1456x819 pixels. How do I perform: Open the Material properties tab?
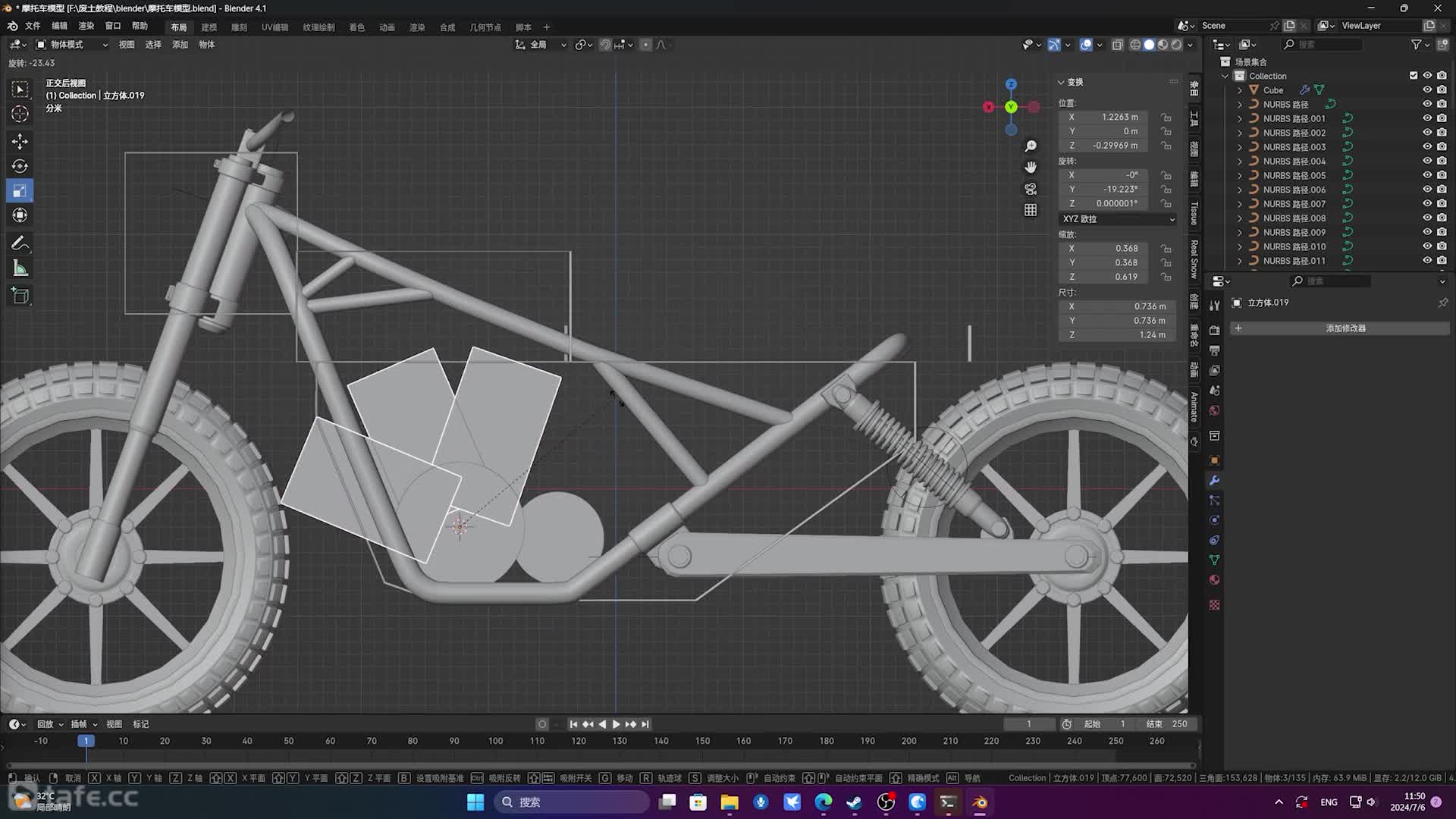coord(1214,580)
